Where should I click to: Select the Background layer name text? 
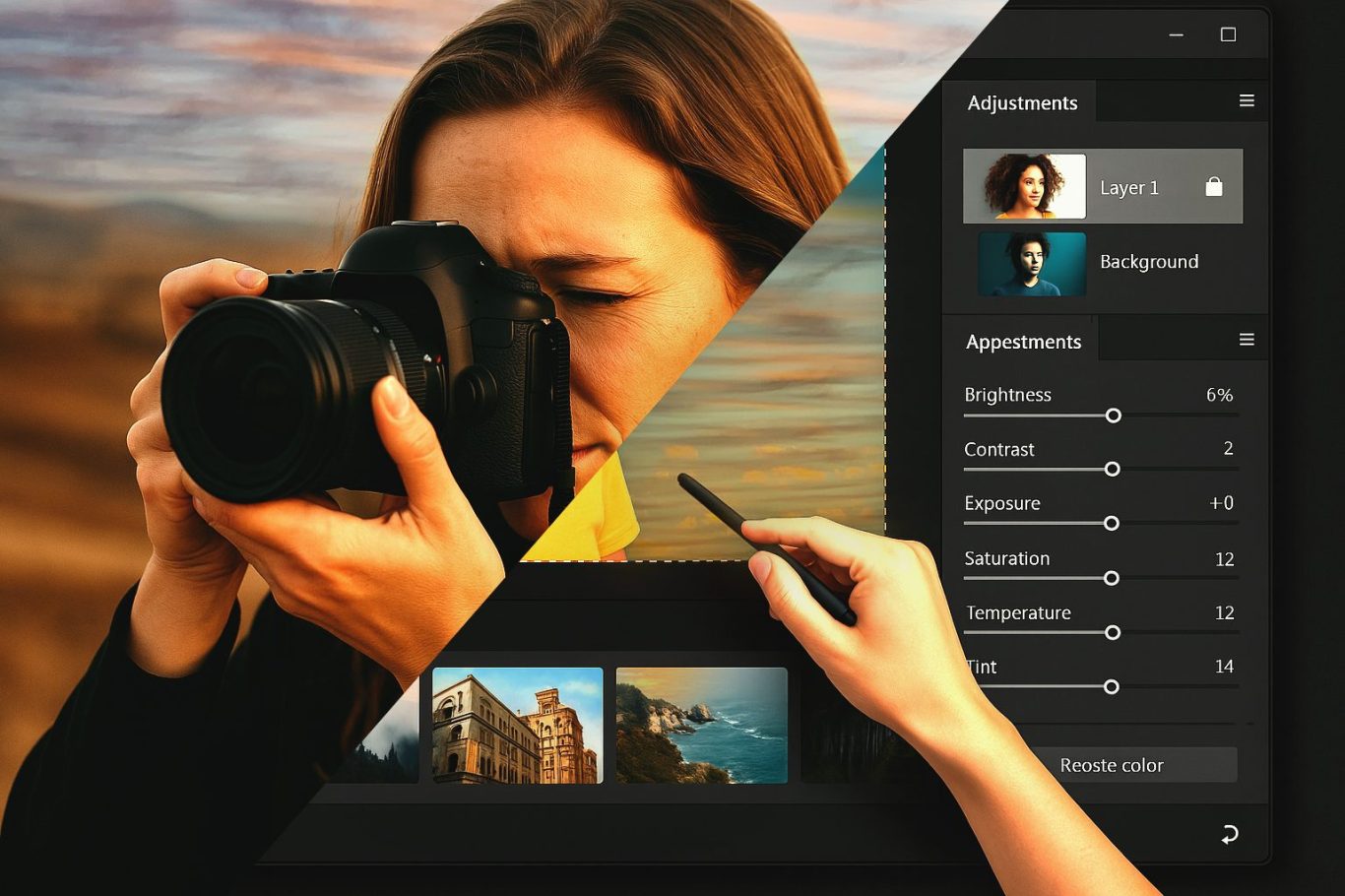[1149, 262]
